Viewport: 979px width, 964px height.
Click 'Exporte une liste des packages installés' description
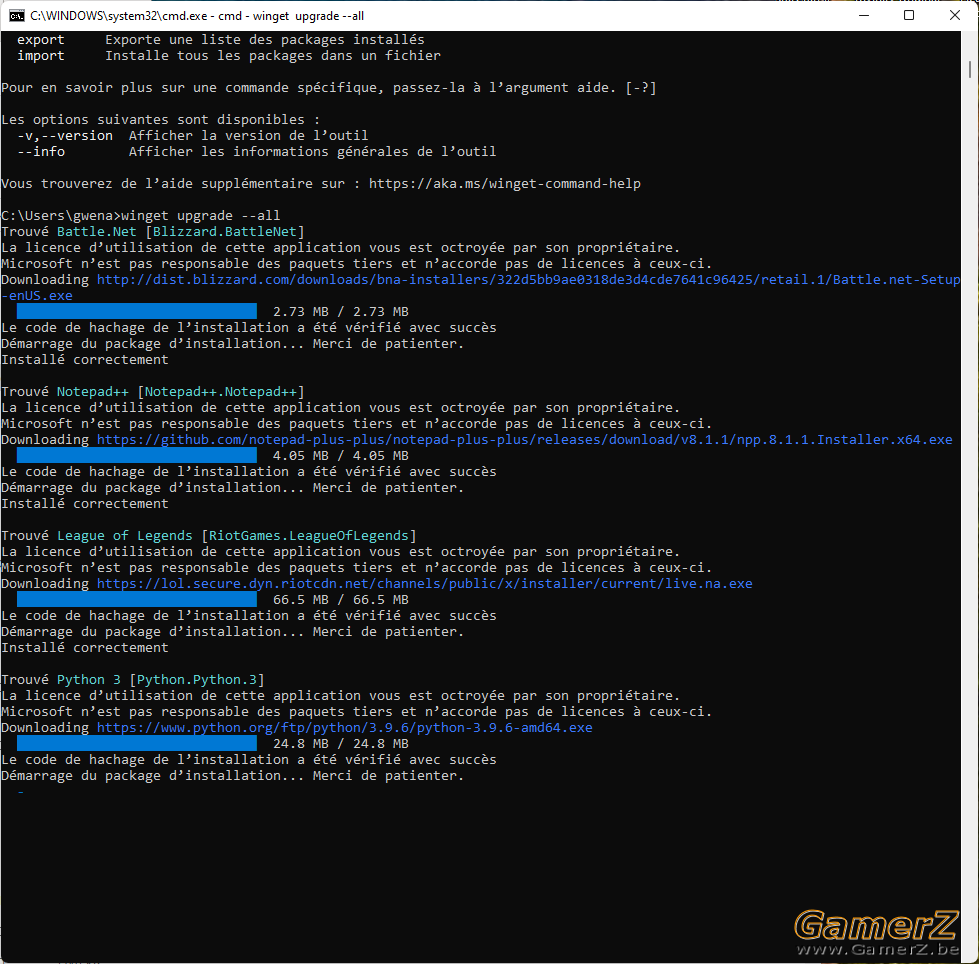coord(265,40)
